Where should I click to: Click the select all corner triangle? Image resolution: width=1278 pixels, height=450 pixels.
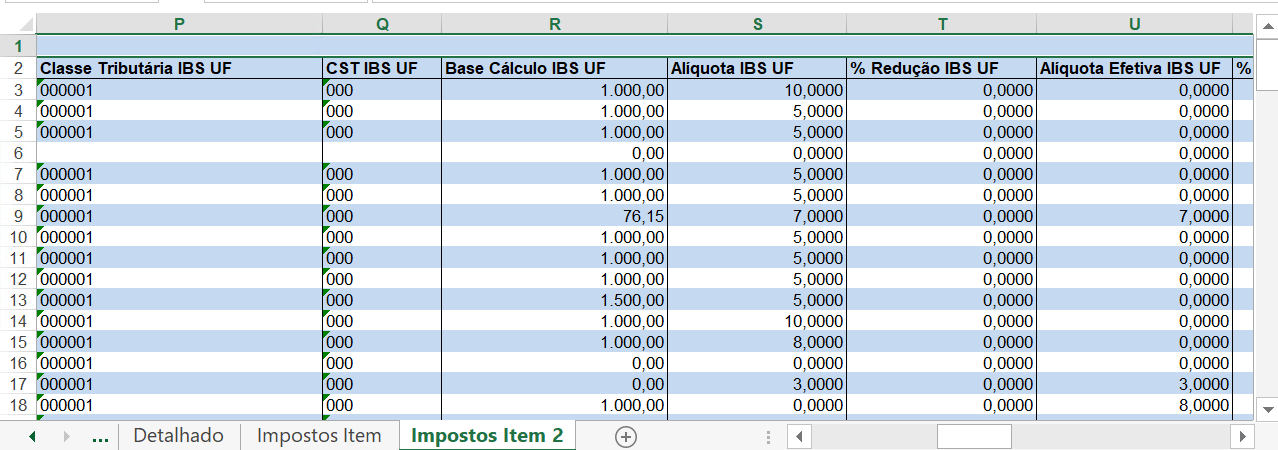click(18, 24)
